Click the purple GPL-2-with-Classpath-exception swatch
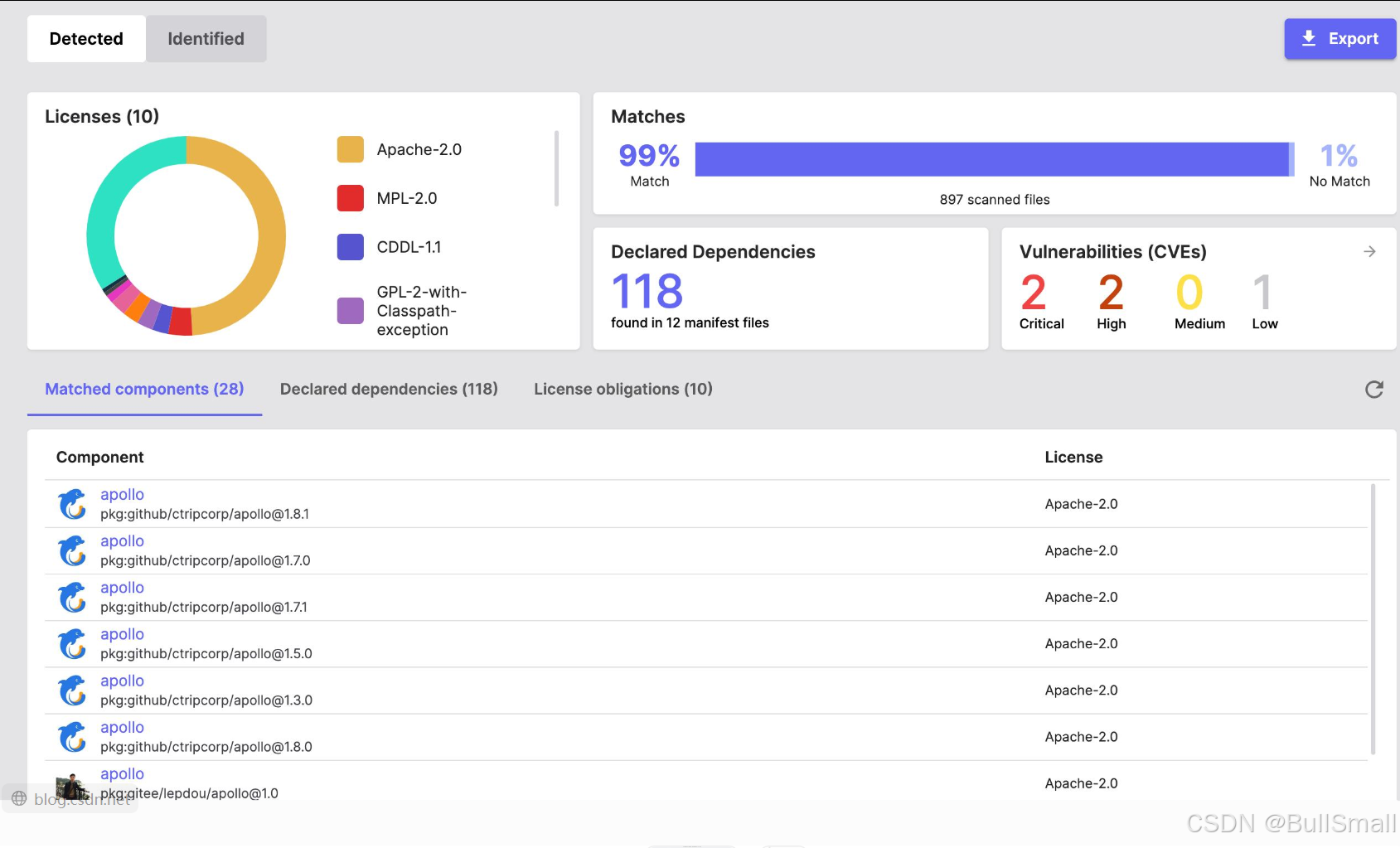The height and width of the screenshot is (848, 1400). click(x=351, y=311)
